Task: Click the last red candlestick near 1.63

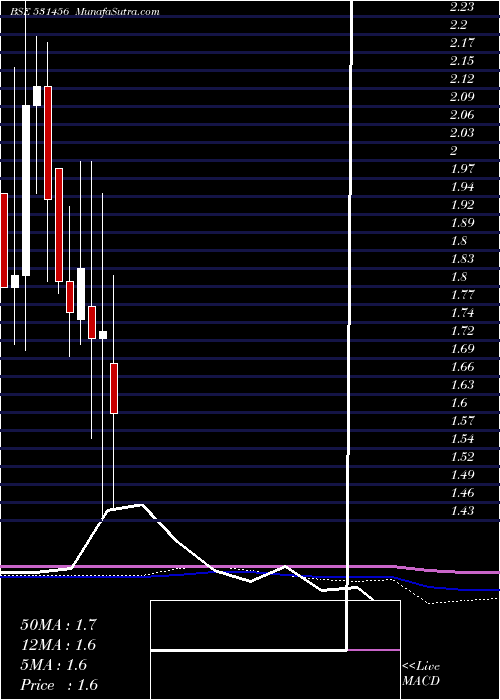Action: 114,388
